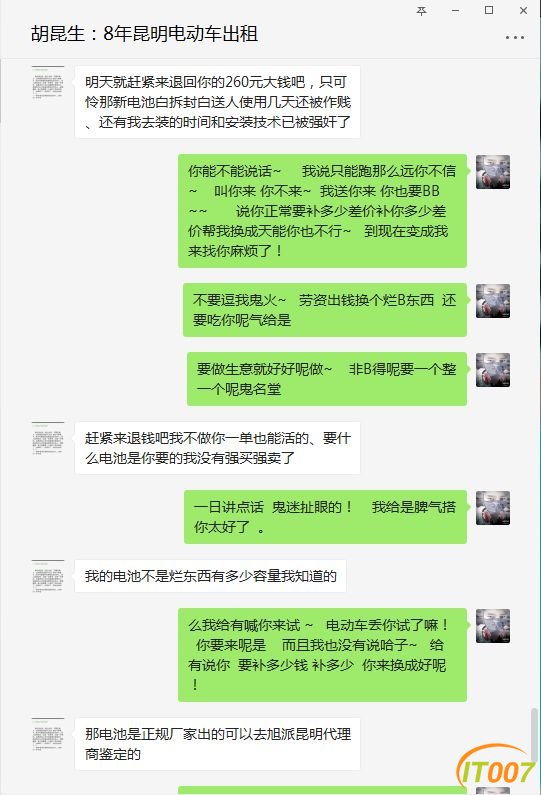Click the chat title 胡昆生：8年昆明电动车出租

tap(145, 34)
